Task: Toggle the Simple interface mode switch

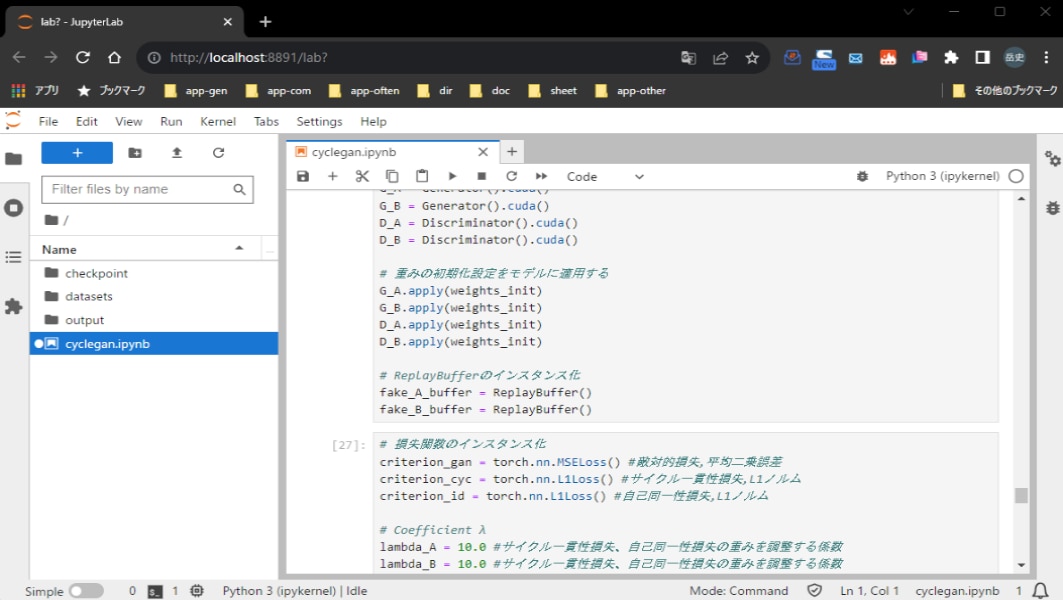Action: (86, 591)
